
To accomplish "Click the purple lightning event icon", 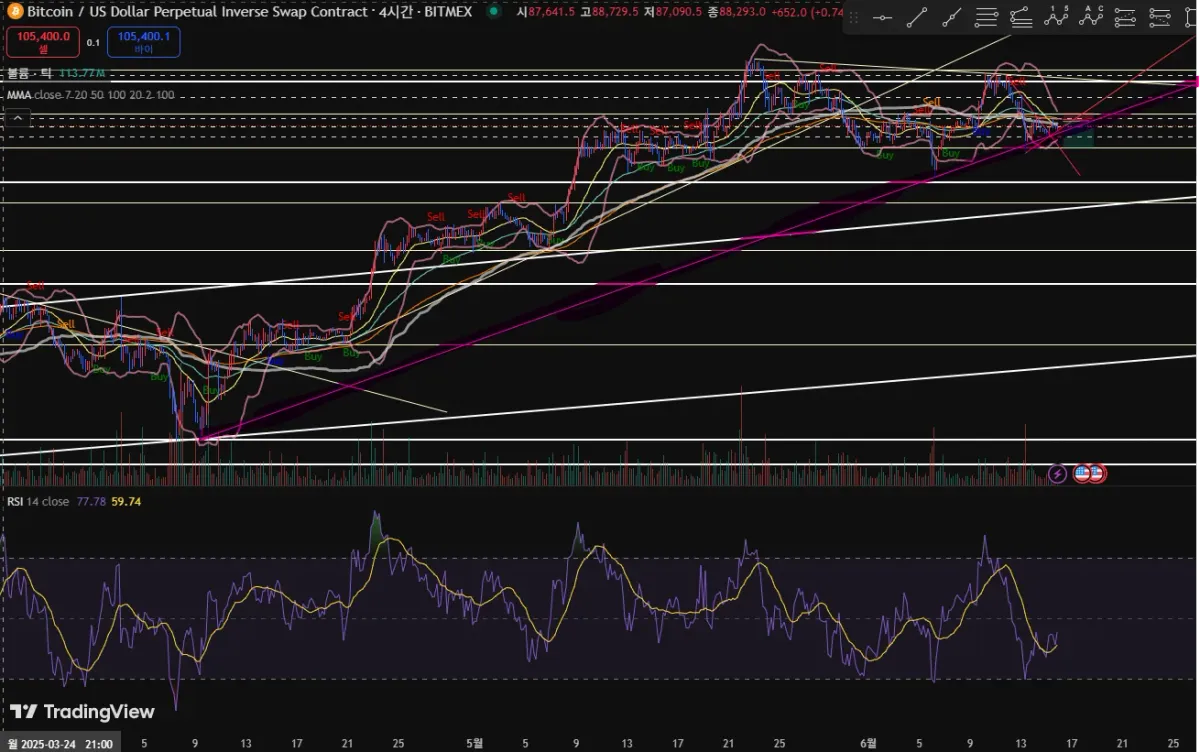I will pyautogui.click(x=1057, y=473).
